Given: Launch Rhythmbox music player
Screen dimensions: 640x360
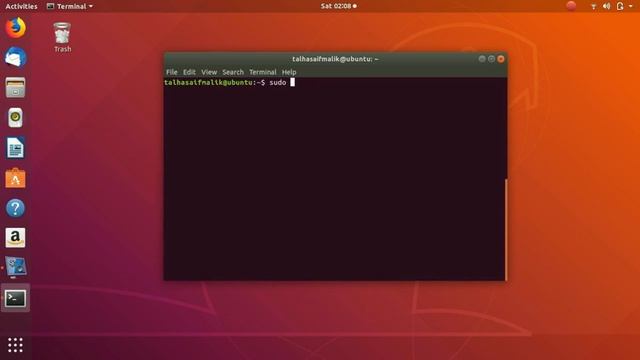Looking at the screenshot, I should 16,118.
